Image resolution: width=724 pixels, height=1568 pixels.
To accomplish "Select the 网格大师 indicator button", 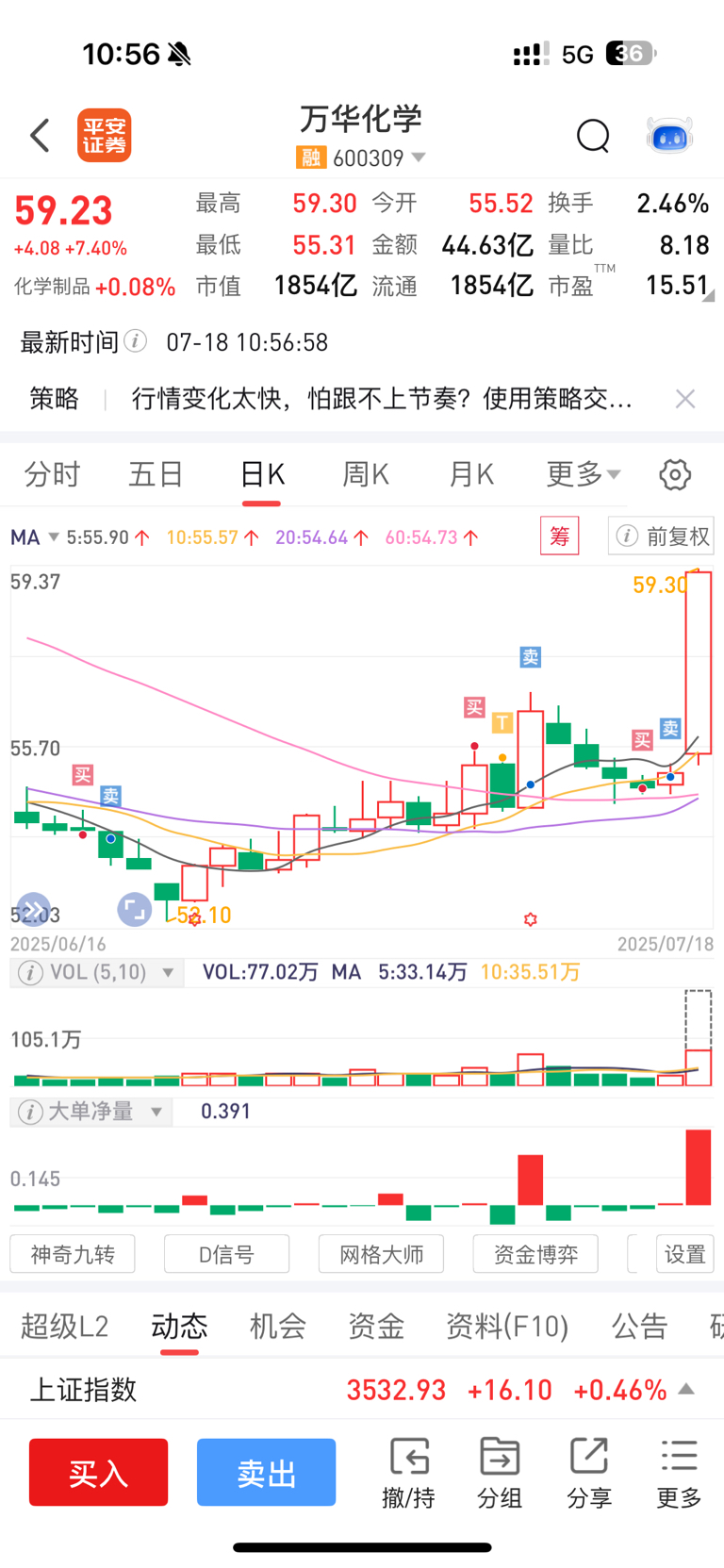I will 381,1254.
